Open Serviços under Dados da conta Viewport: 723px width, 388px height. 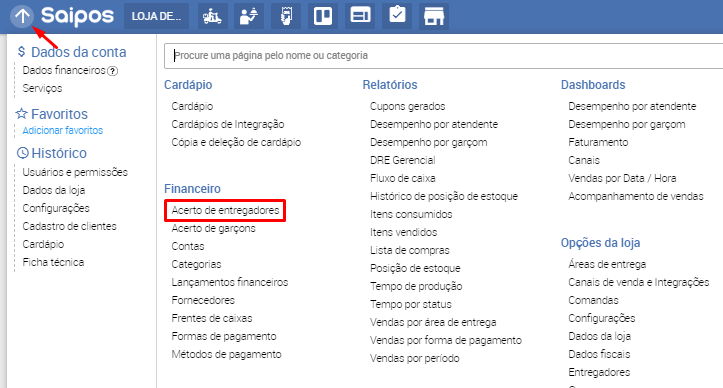42,88
